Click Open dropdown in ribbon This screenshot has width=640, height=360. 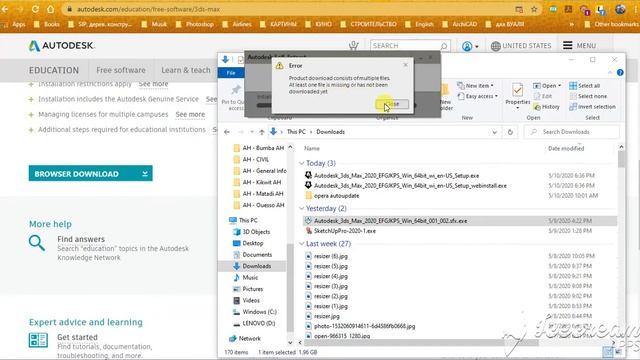[547, 86]
